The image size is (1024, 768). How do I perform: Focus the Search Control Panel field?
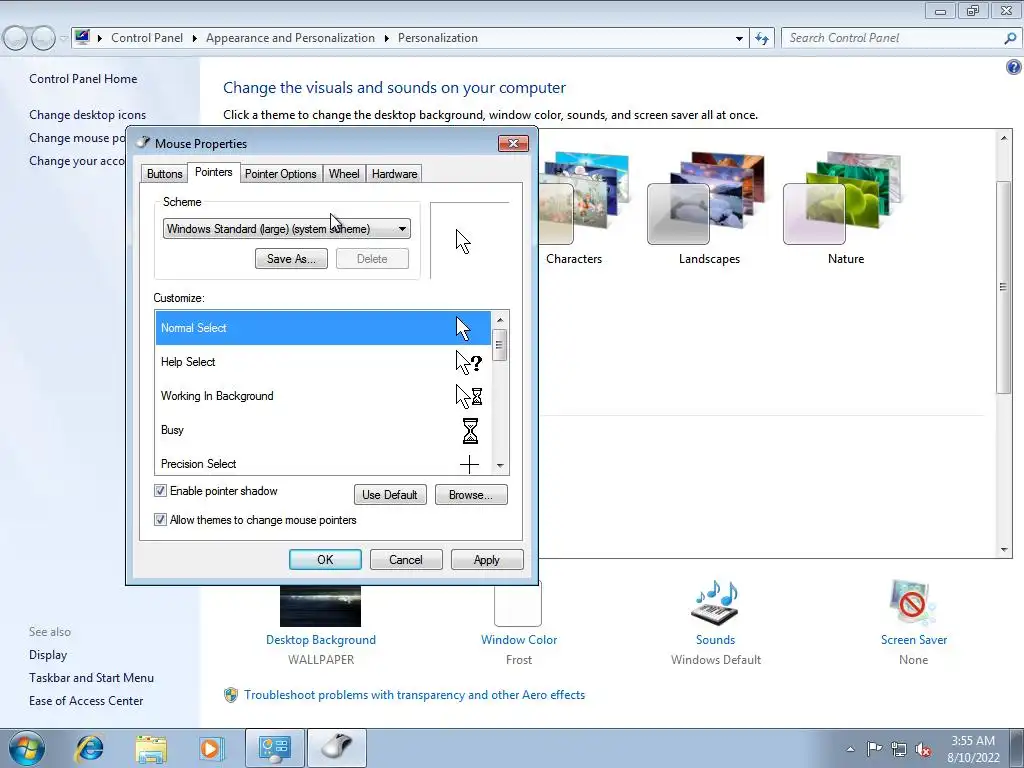[x=893, y=39]
